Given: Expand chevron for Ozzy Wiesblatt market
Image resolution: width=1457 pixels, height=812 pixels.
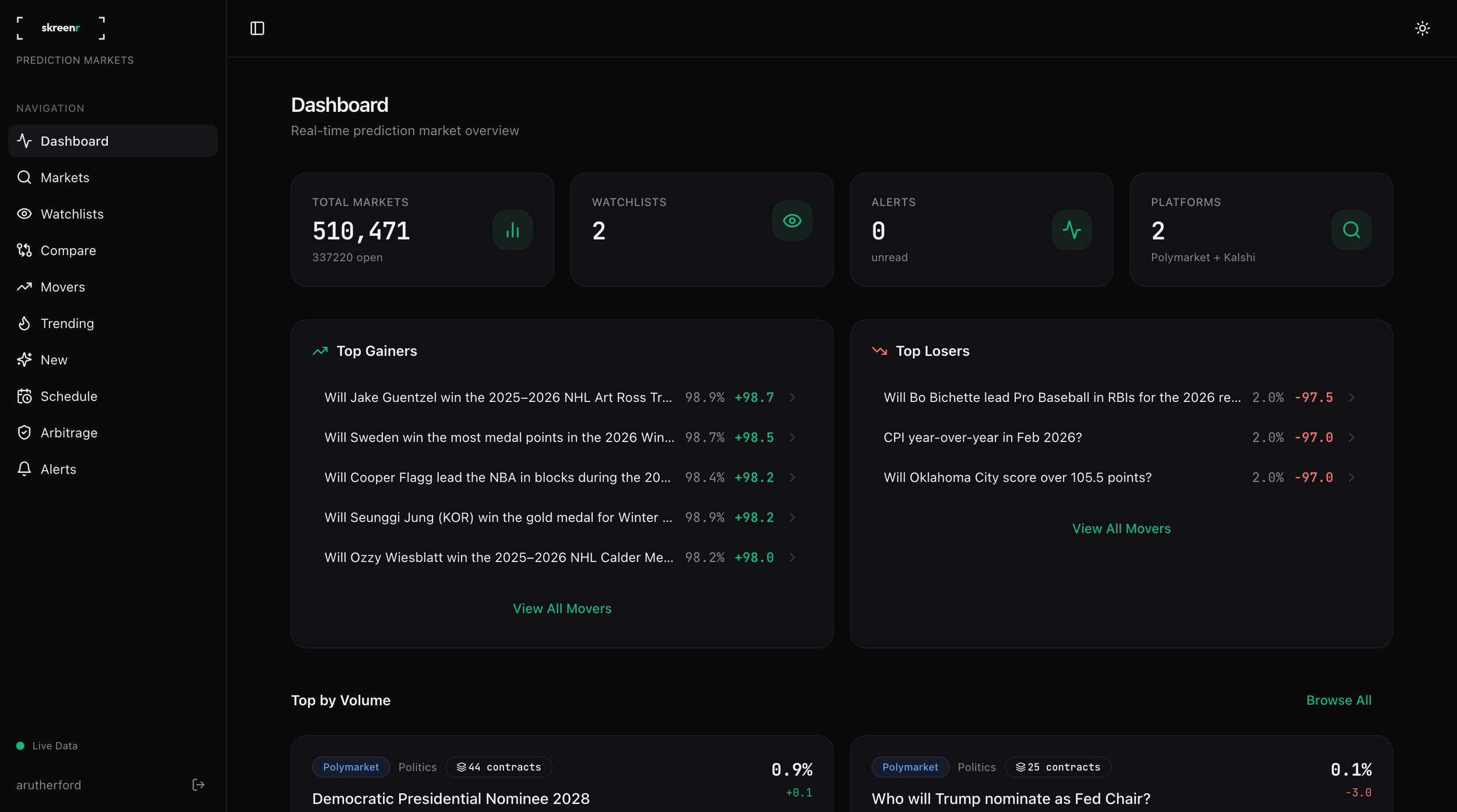Looking at the screenshot, I should point(792,557).
